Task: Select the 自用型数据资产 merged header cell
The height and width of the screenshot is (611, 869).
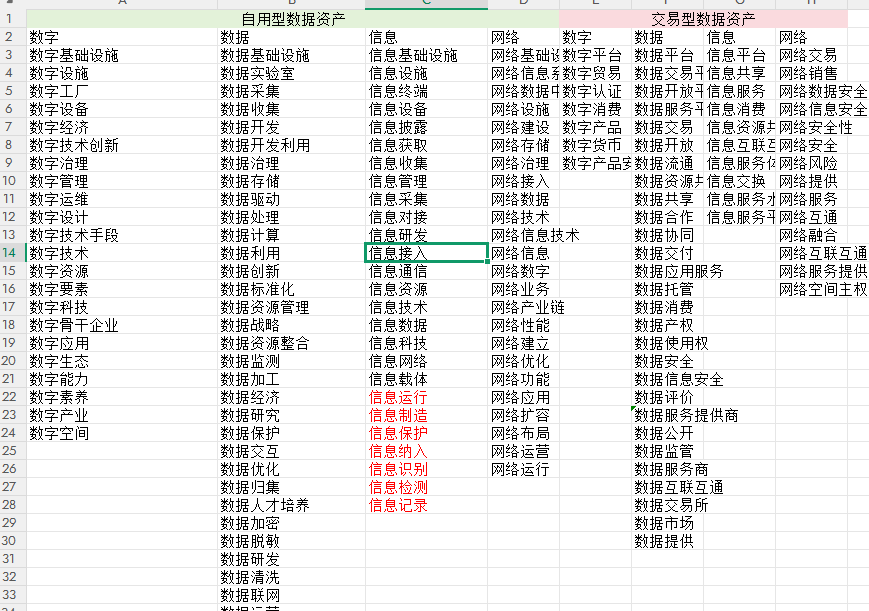Action: 293,19
